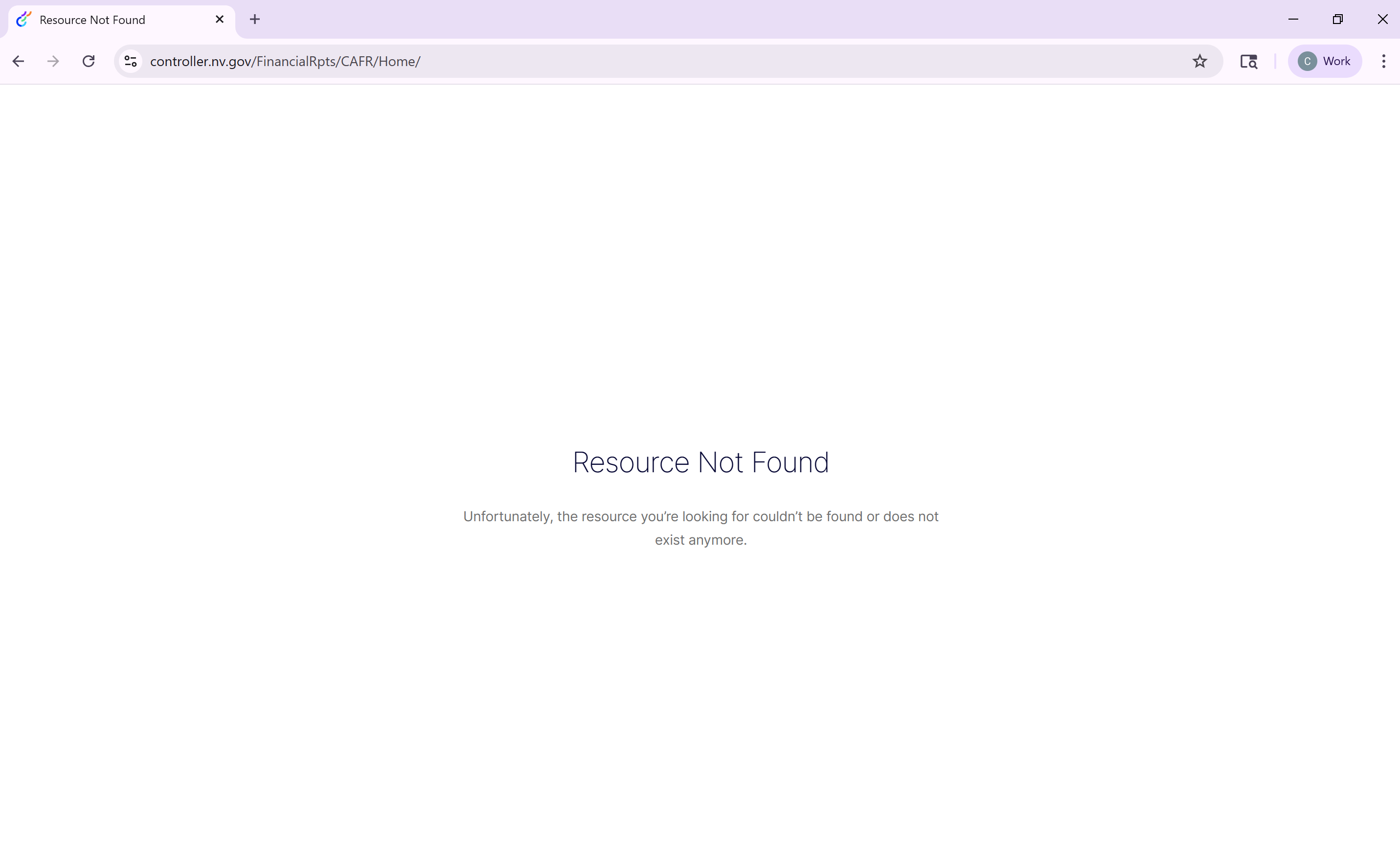Open a new tab with plus button
Image resolution: width=1400 pixels, height=853 pixels.
click(x=255, y=19)
